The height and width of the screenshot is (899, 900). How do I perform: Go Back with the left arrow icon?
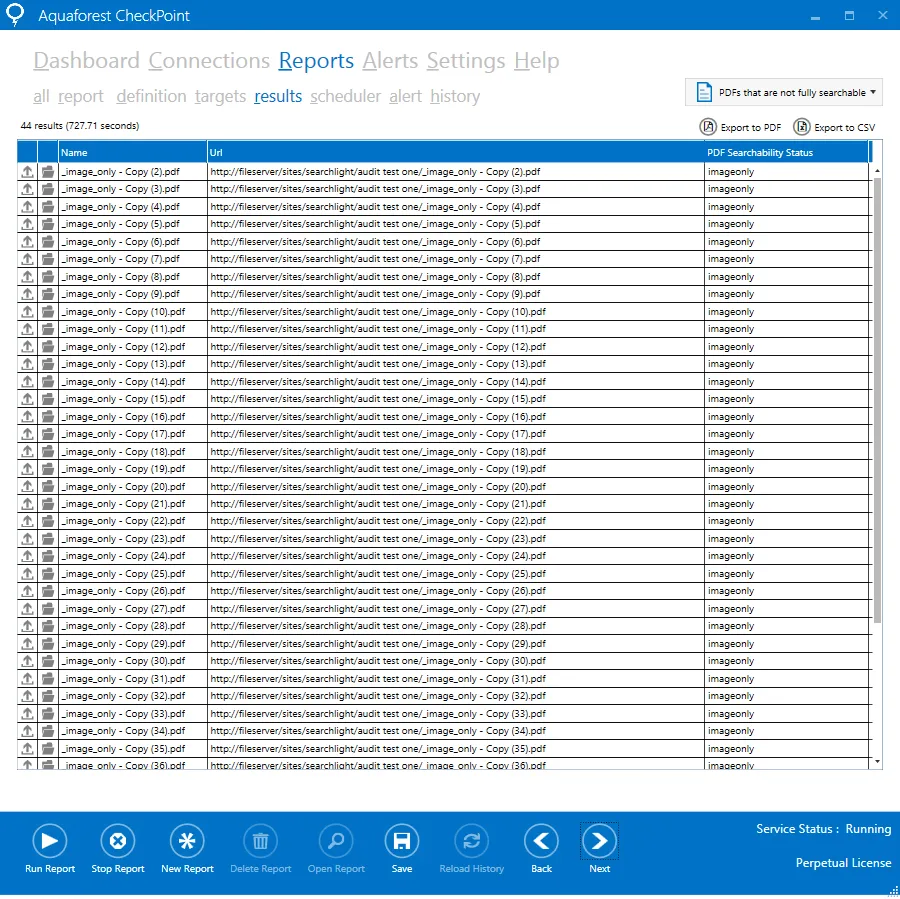click(x=541, y=840)
